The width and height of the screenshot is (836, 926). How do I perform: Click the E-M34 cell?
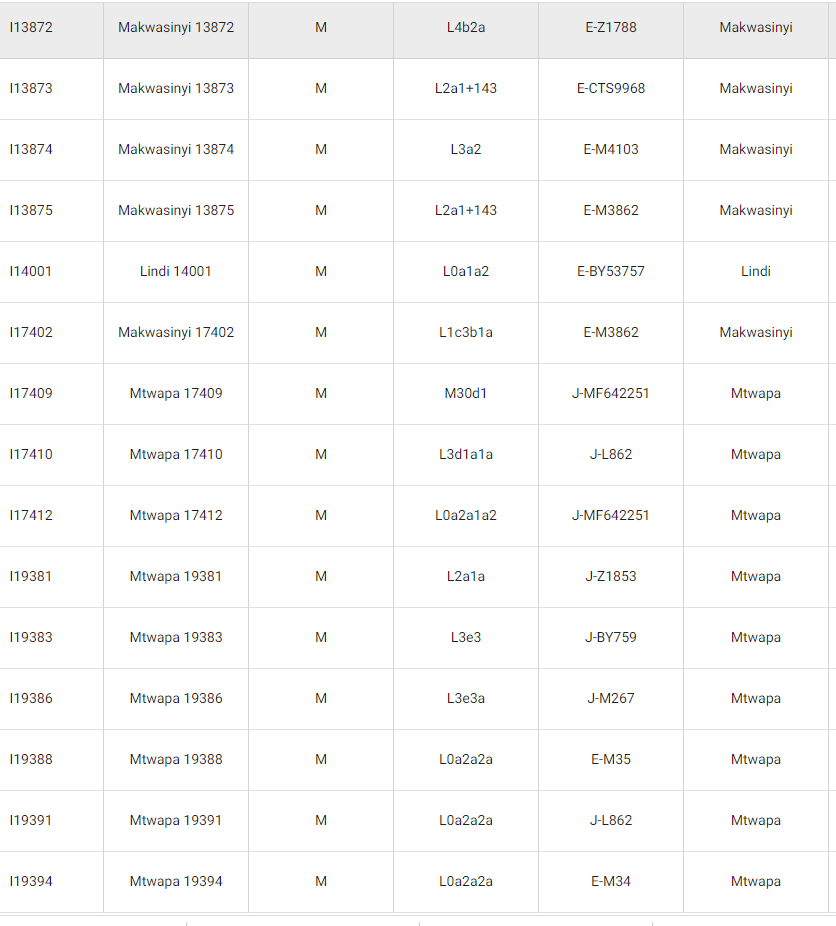(x=611, y=882)
